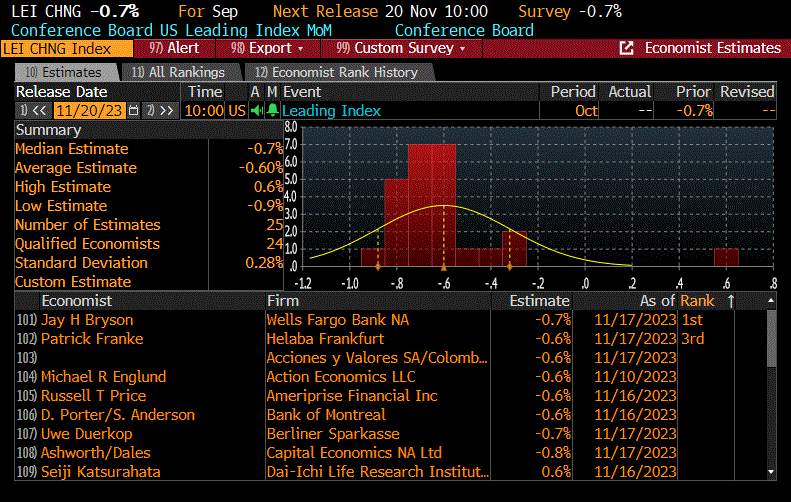Click Ameriprise Financial Inc firm
The image size is (791, 502).
(x=352, y=396)
